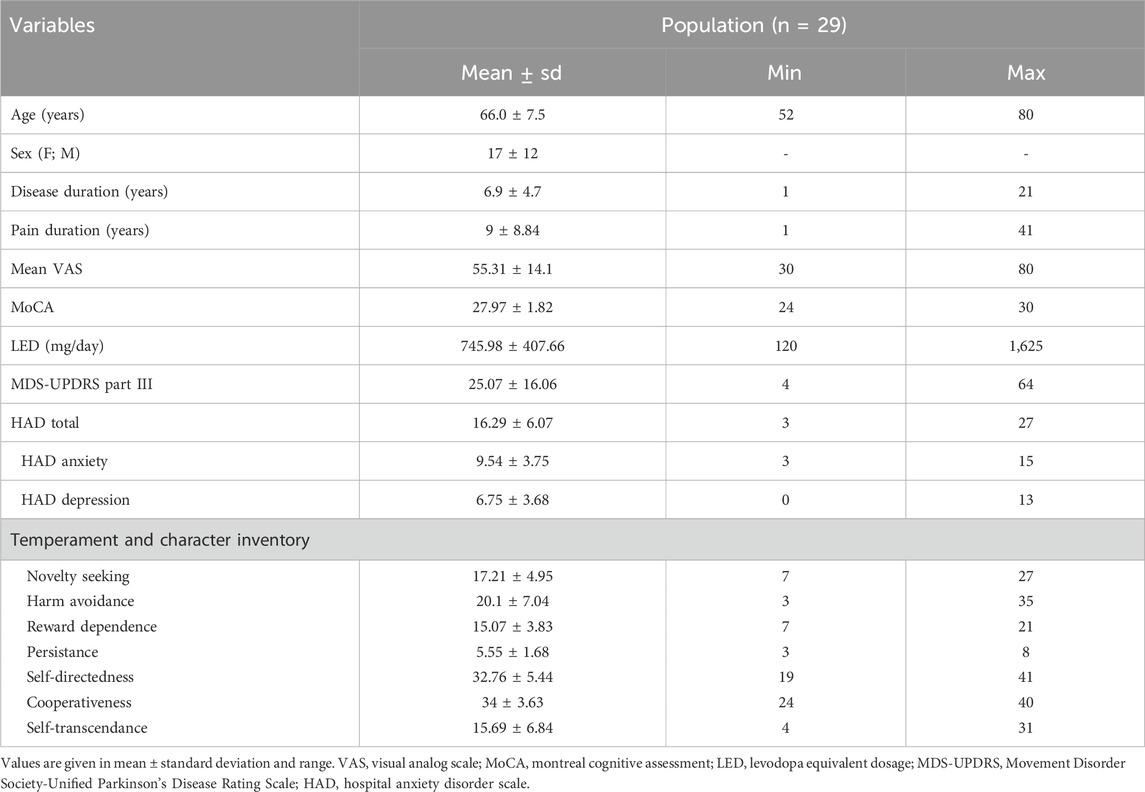Select the Novelty seeking row label
Screen dimensions: 1145x792
(x=80, y=577)
